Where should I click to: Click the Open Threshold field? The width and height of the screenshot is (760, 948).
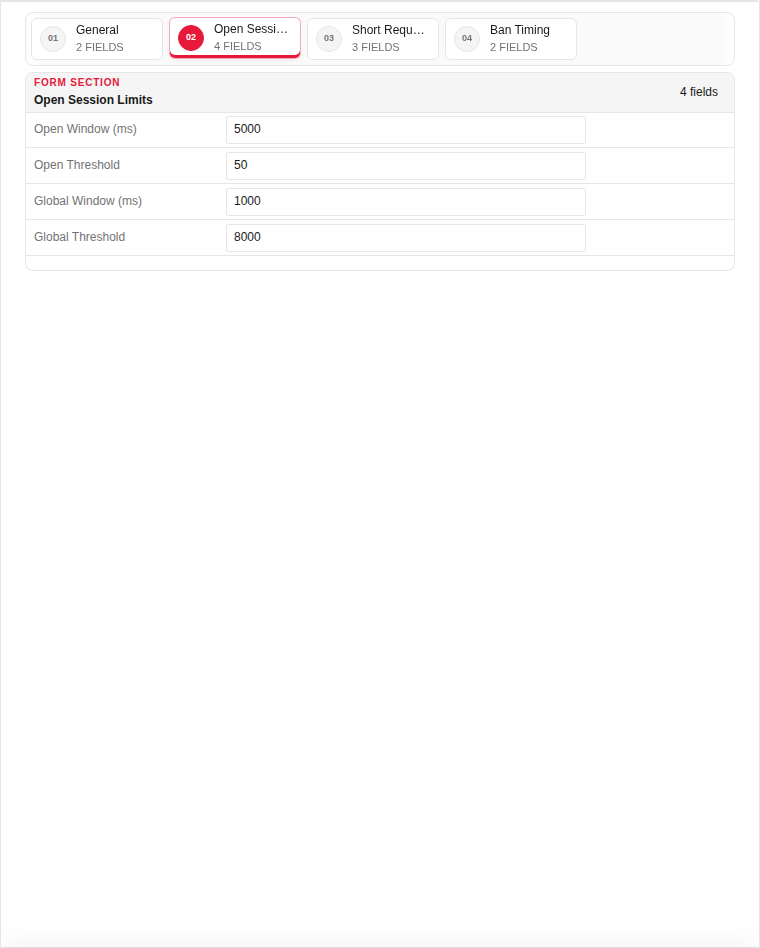coord(406,166)
